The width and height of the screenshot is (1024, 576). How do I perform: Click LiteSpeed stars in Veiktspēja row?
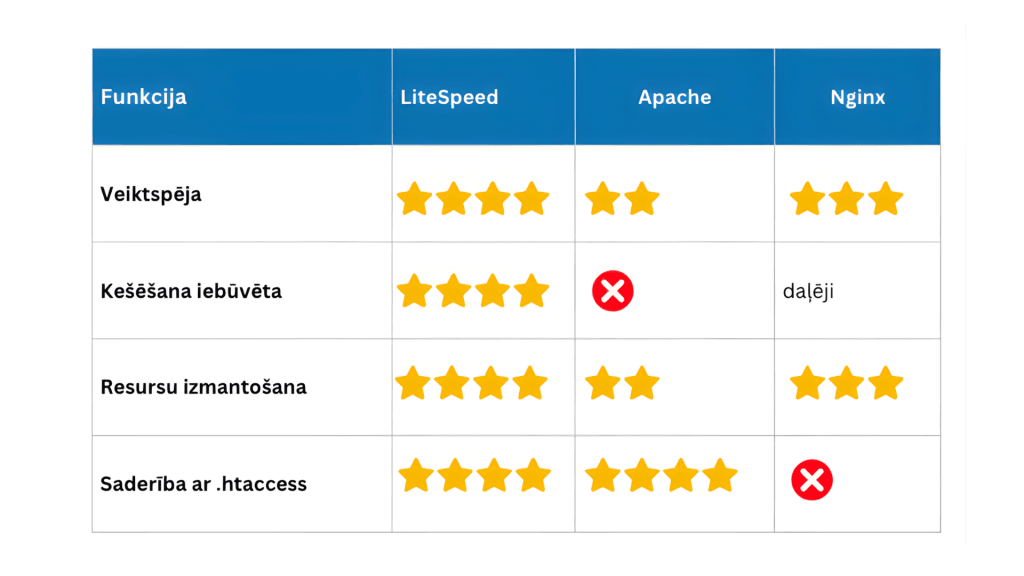pos(473,198)
